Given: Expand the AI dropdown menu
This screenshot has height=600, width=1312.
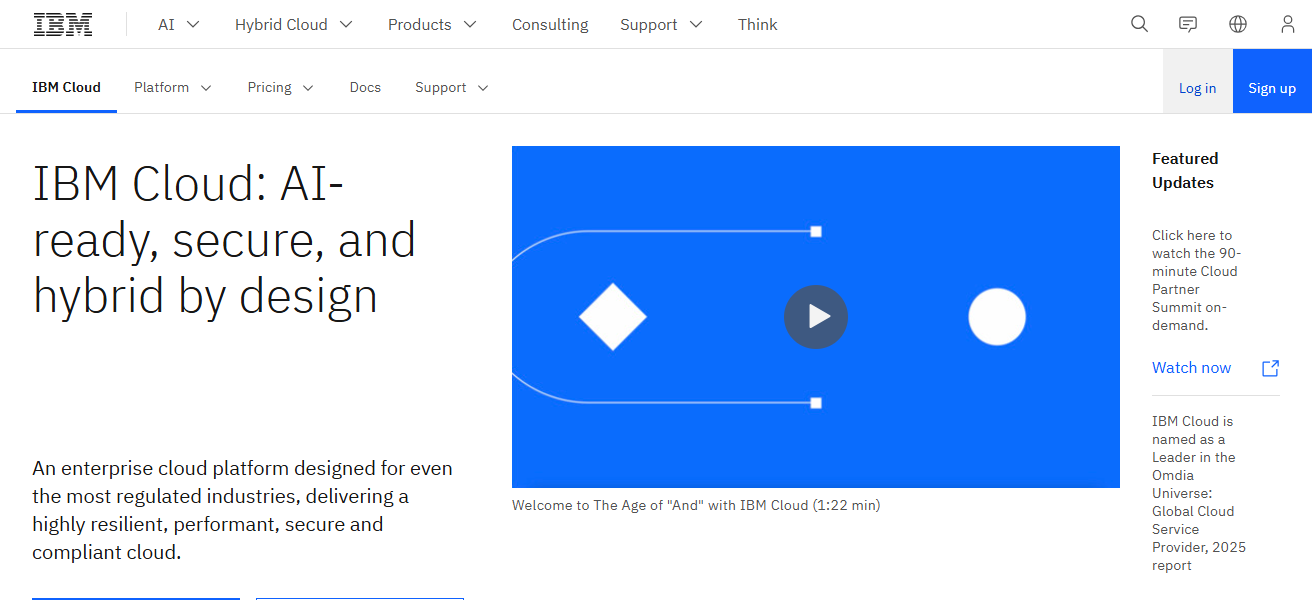Looking at the screenshot, I should (179, 24).
